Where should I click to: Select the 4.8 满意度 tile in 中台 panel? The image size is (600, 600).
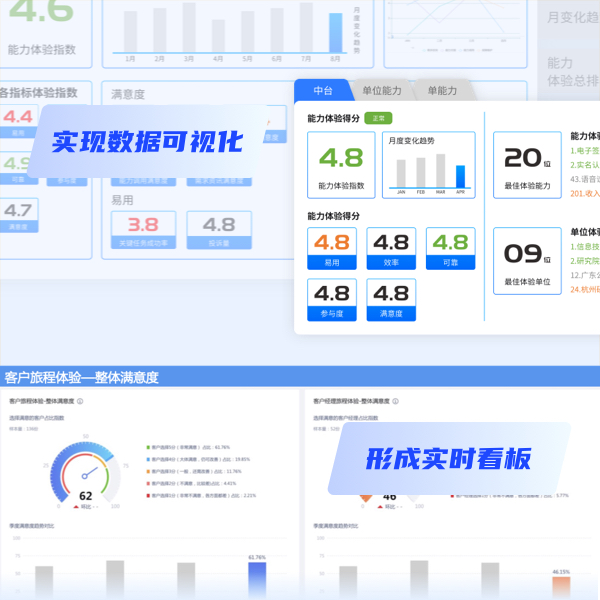click(391, 300)
